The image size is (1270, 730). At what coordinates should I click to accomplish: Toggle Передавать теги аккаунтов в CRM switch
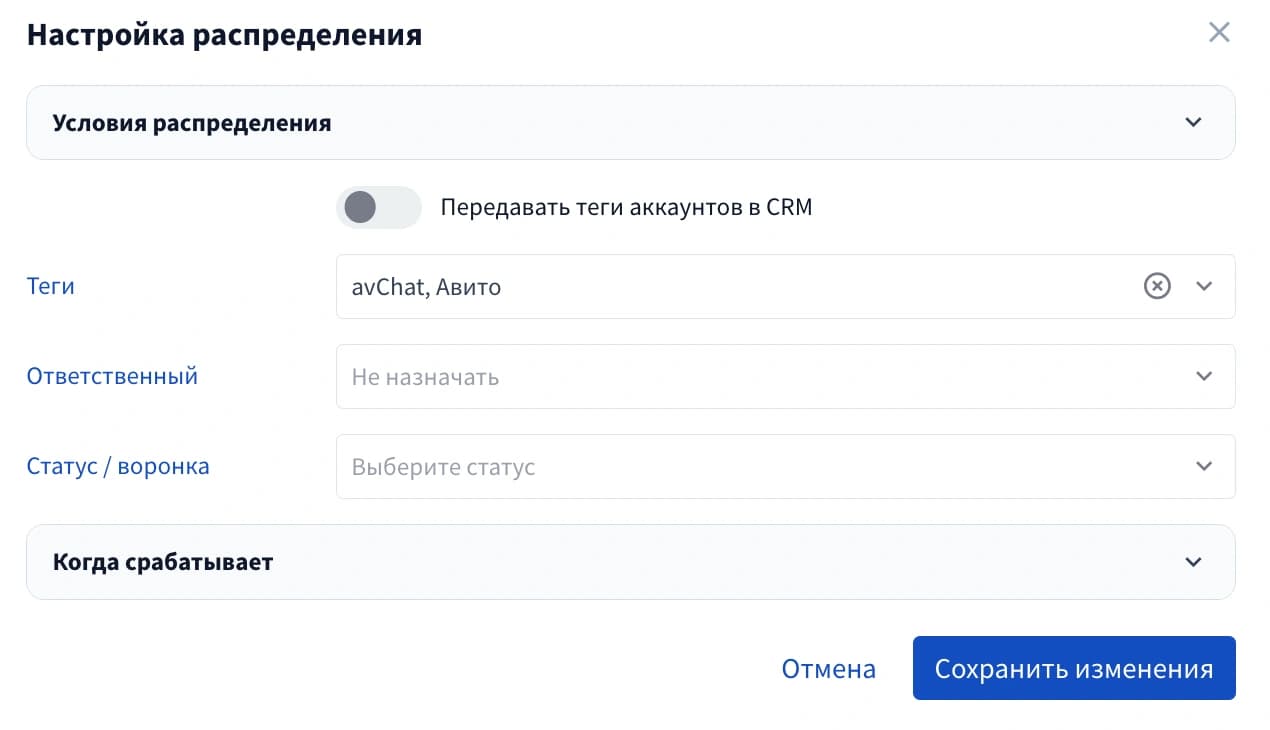pos(378,207)
